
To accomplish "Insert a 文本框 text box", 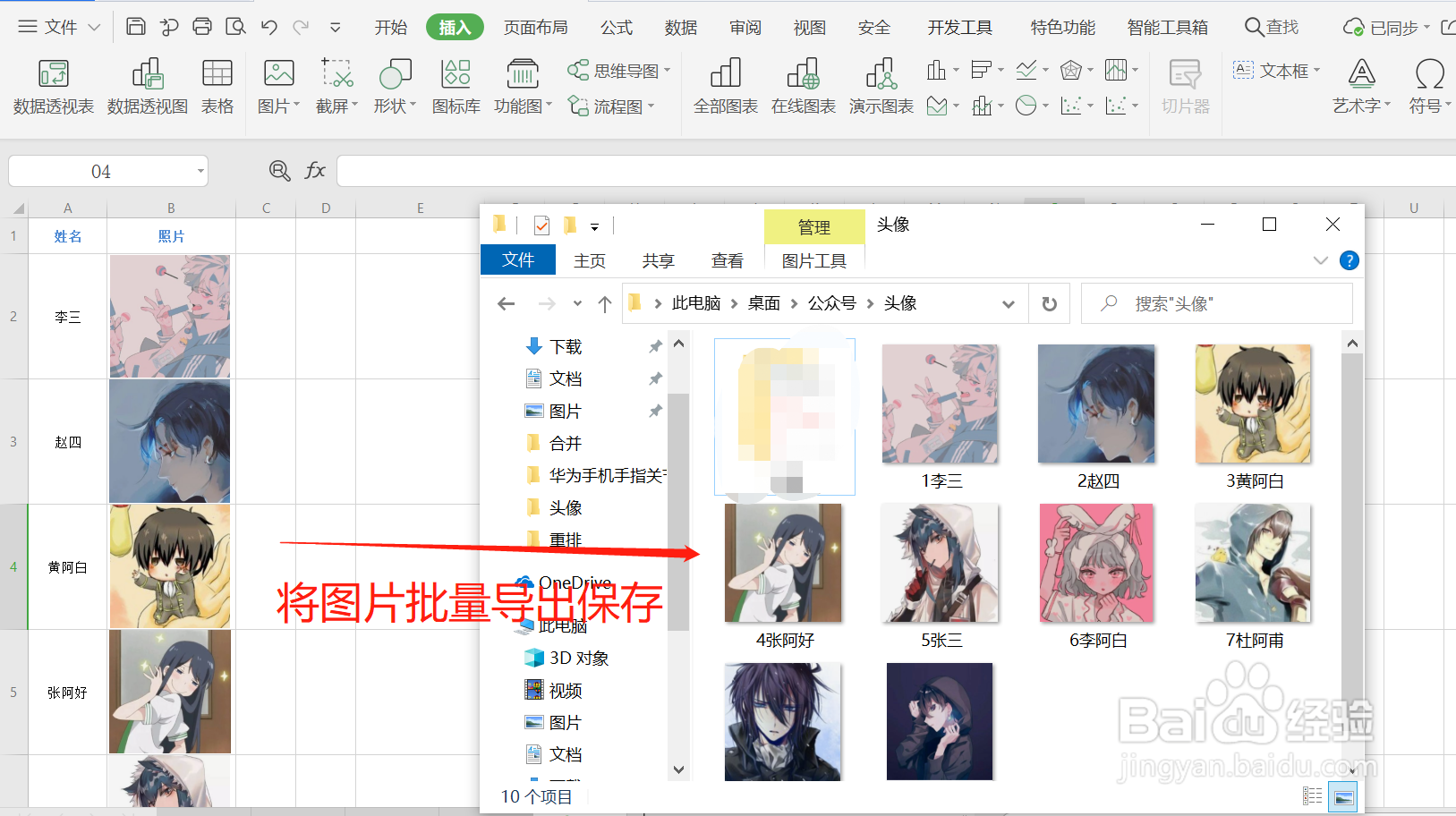I will point(1276,71).
